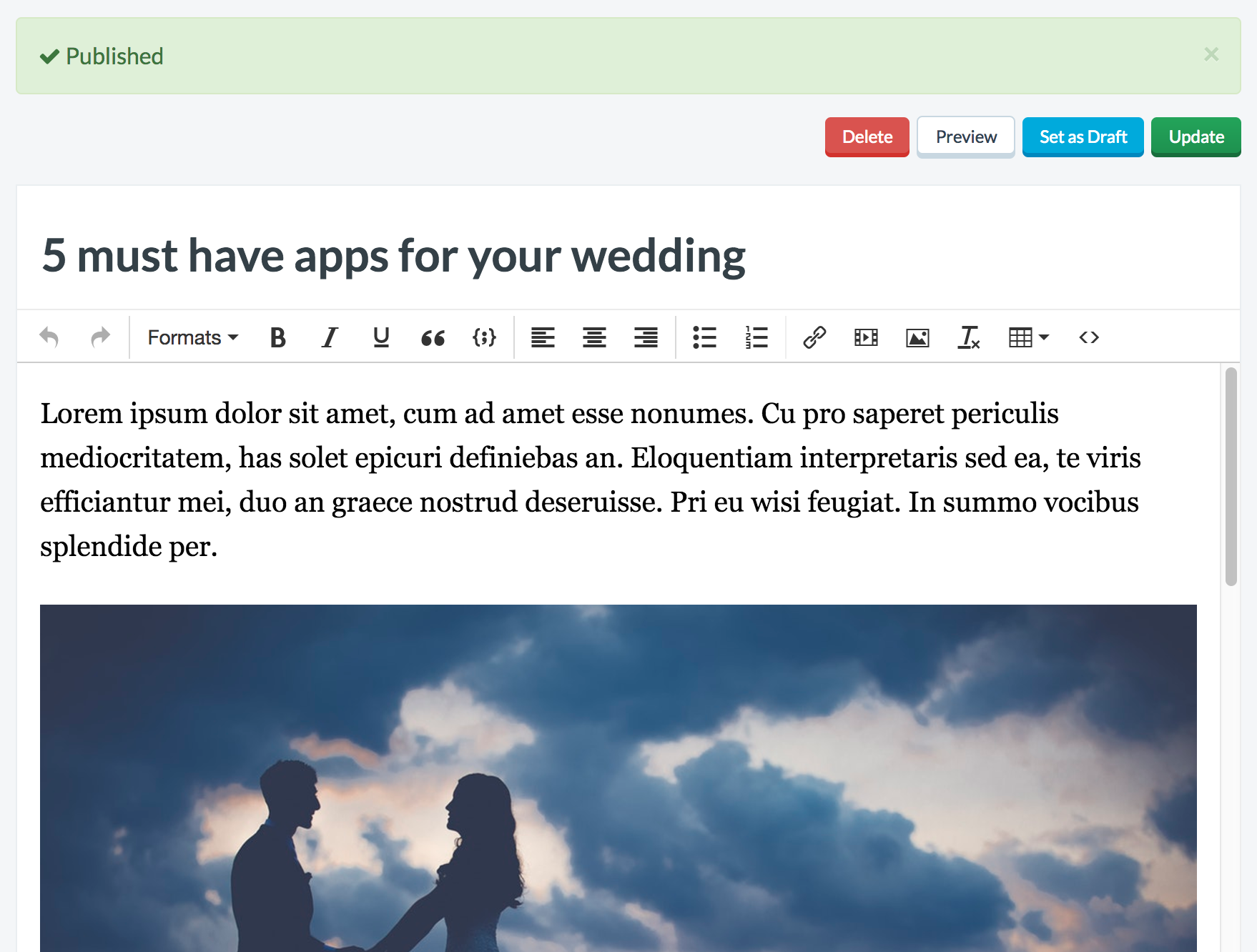Click the Undo arrow icon
1257x952 pixels.
click(49, 337)
